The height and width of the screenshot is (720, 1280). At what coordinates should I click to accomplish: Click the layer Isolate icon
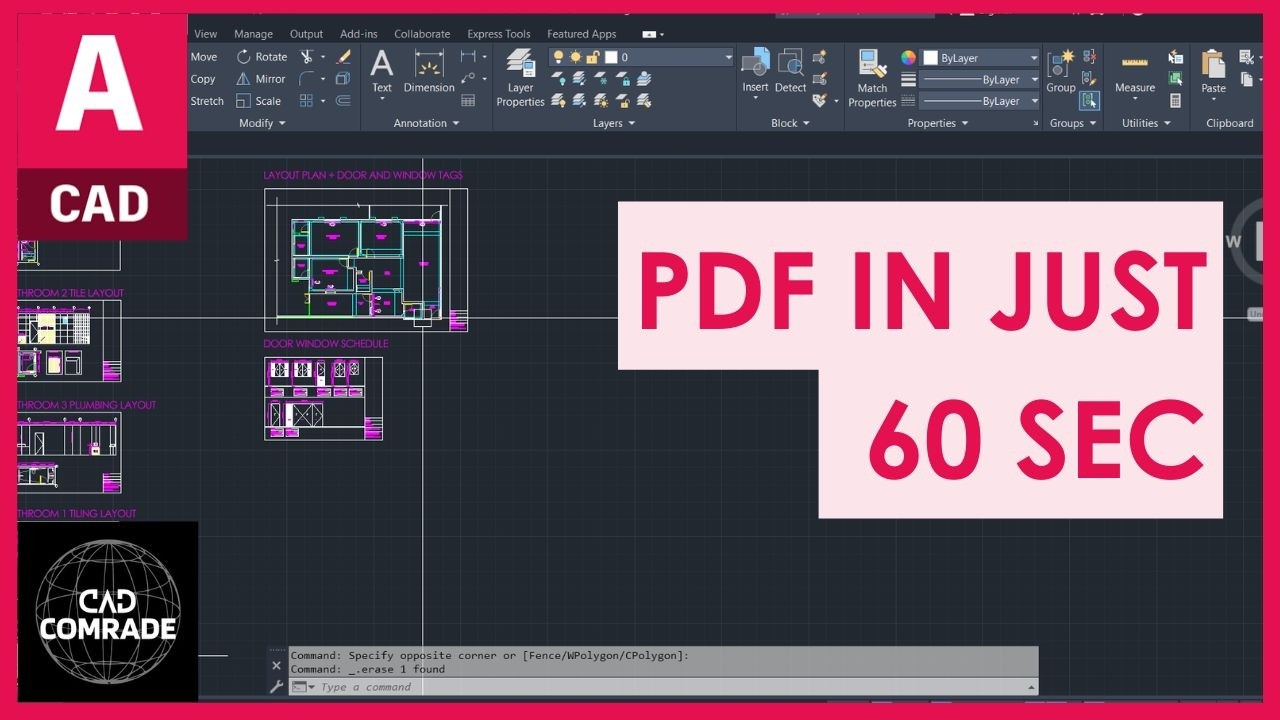[x=581, y=79]
